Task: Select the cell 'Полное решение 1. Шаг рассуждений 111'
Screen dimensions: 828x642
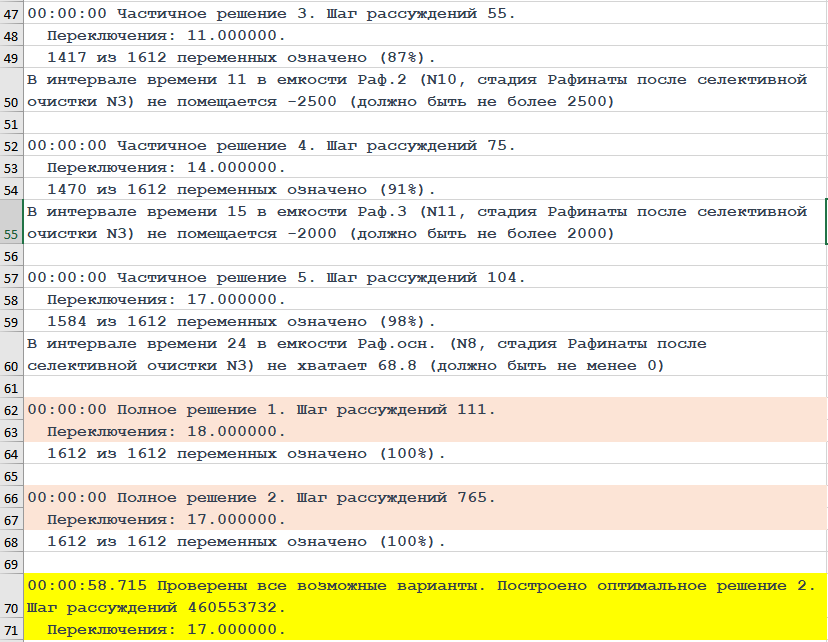Action: [261, 410]
